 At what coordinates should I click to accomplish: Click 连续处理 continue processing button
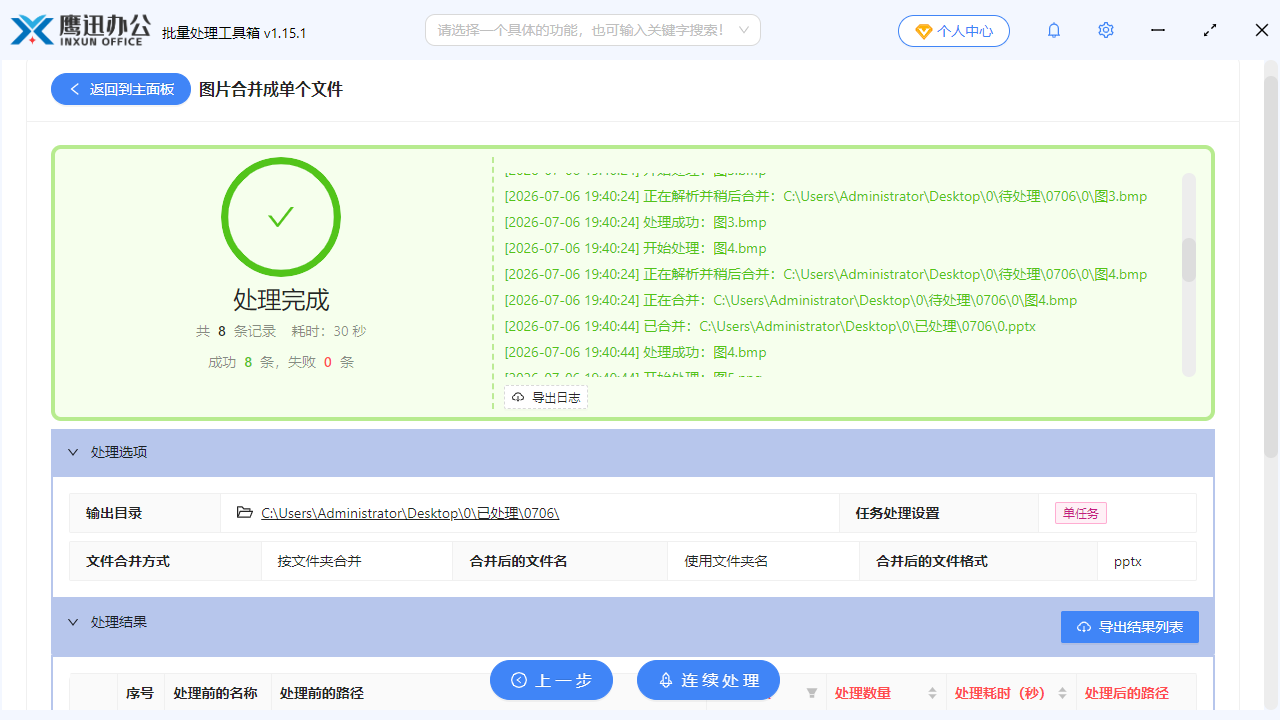pos(708,680)
